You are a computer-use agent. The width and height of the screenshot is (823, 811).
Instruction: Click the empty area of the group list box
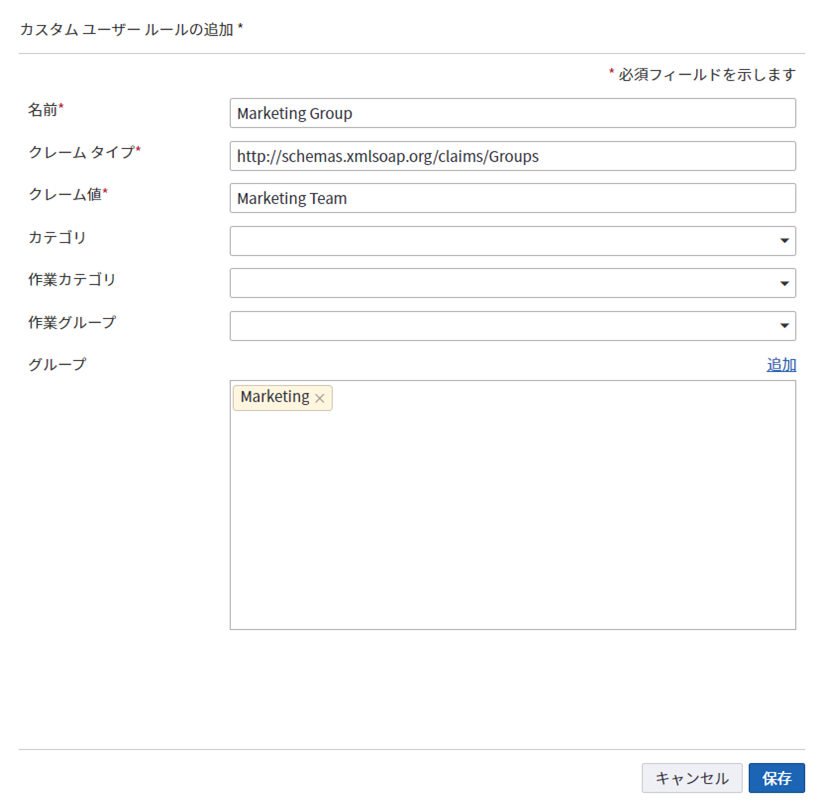pos(512,520)
